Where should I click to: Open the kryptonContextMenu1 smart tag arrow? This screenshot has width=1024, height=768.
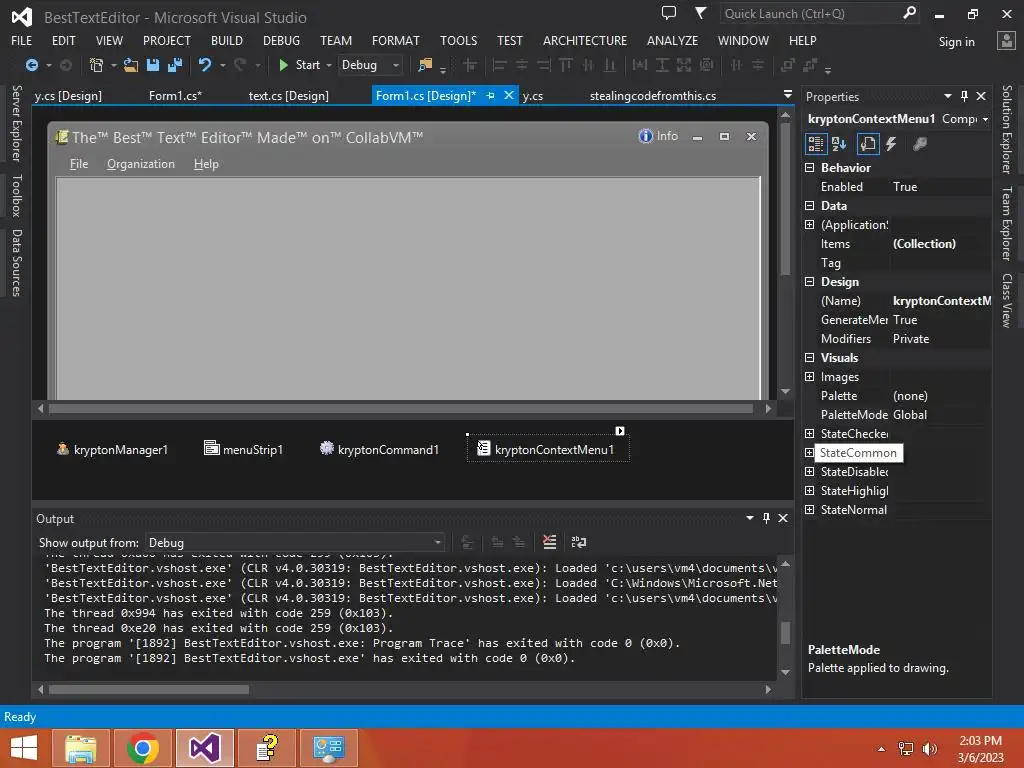pos(620,431)
